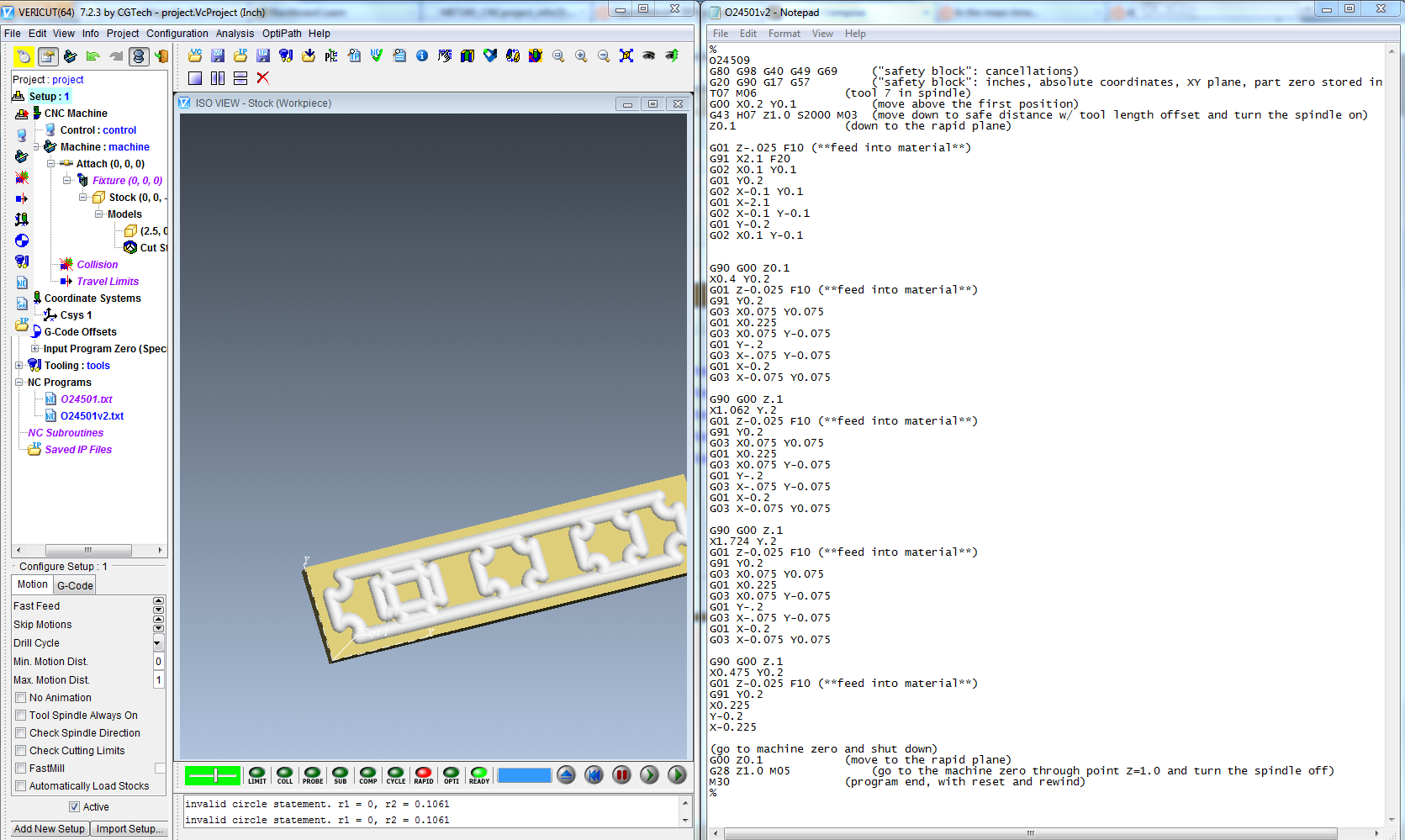Toggle Tool Spindle Always On checkbox
The height and width of the screenshot is (840, 1405).
pos(21,716)
